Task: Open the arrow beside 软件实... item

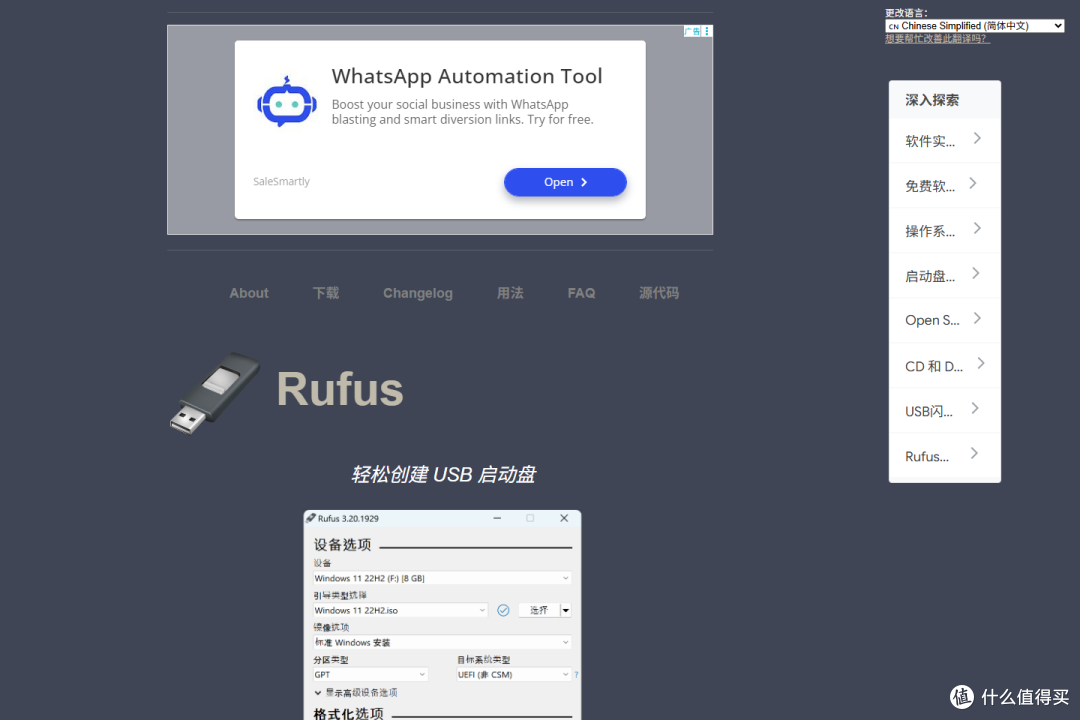Action: pyautogui.click(x=977, y=138)
